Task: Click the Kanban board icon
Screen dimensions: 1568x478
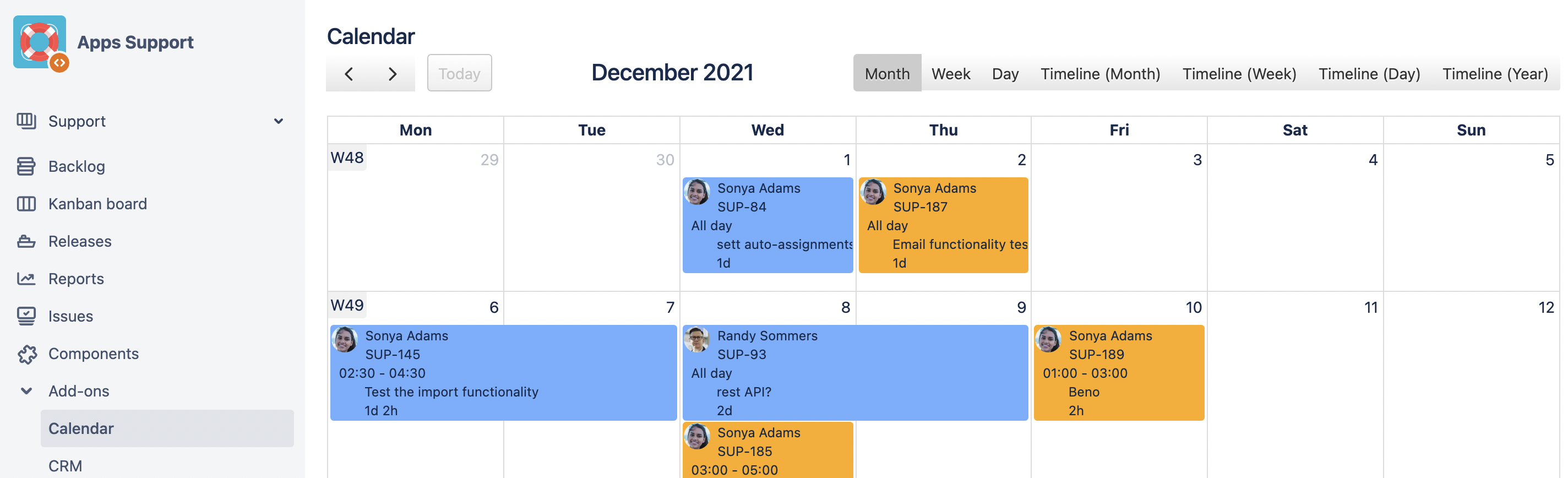Action: point(26,204)
